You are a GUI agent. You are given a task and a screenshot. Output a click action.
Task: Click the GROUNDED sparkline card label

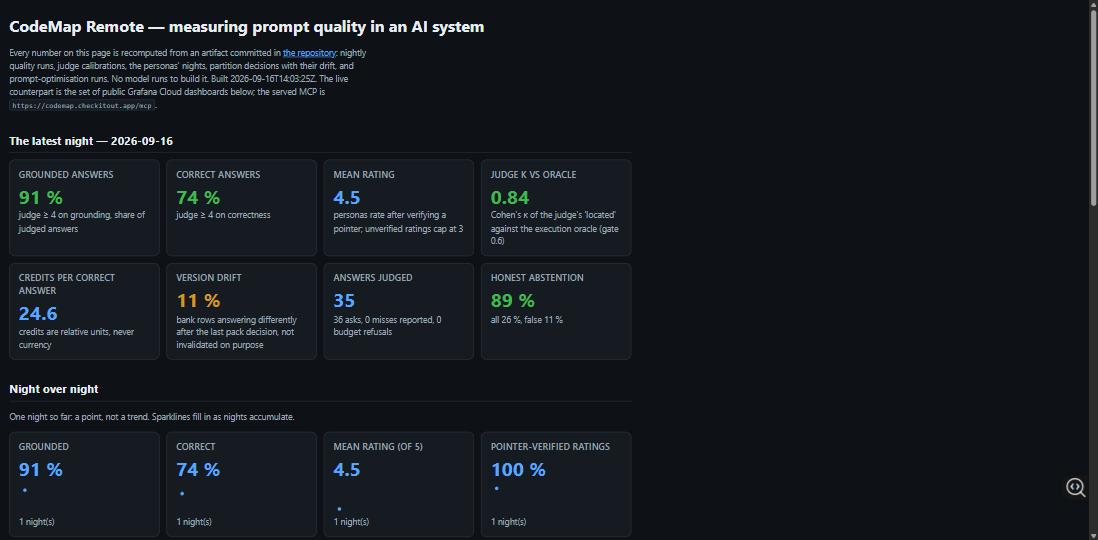43,446
